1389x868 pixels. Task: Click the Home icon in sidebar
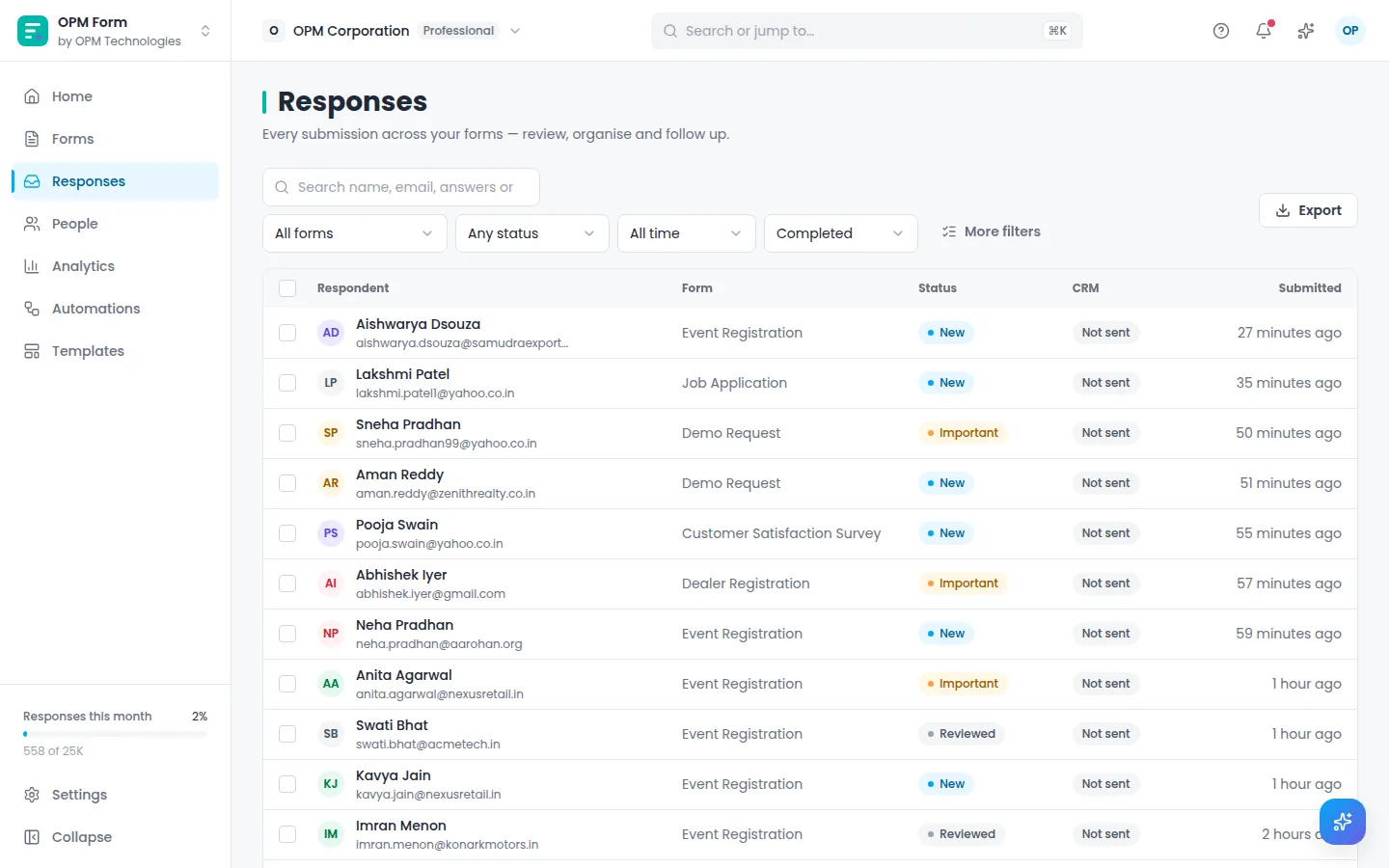coord(32,96)
